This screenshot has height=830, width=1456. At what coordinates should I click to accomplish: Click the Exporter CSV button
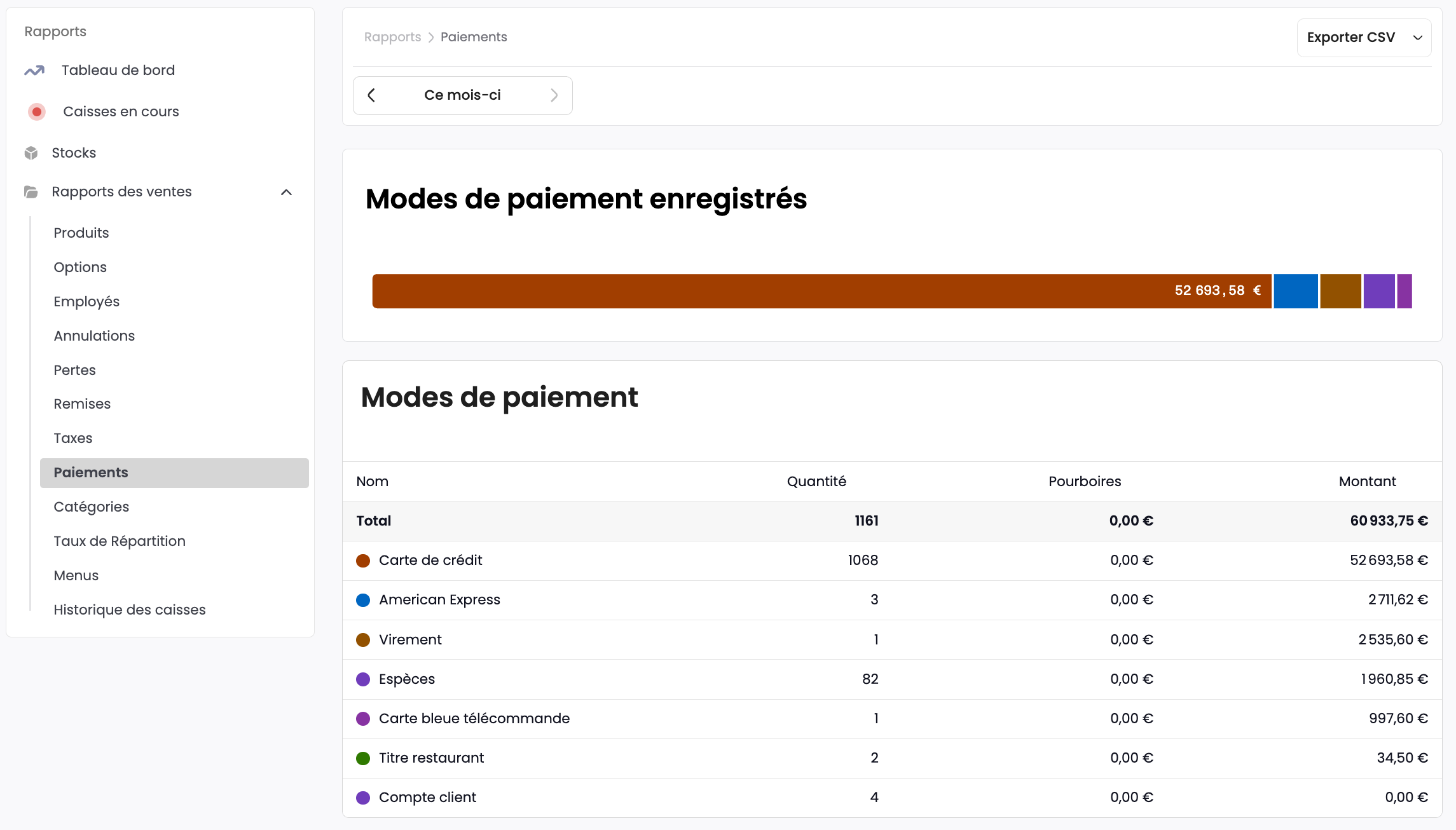1350,37
